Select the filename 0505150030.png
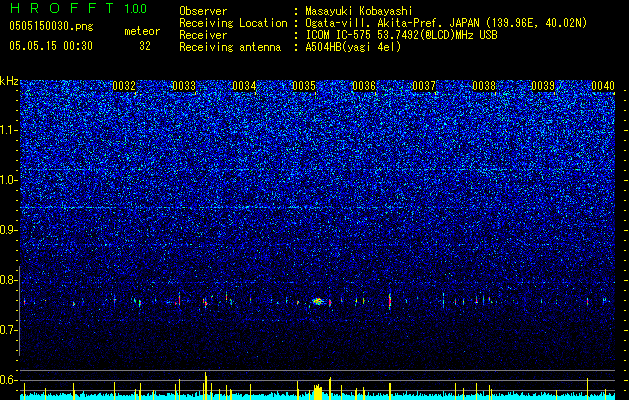 pos(51,27)
